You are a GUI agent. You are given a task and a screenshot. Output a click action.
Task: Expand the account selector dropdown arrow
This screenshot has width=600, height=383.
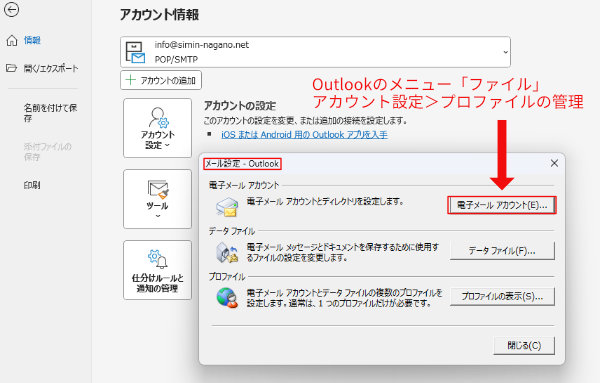[x=505, y=52]
